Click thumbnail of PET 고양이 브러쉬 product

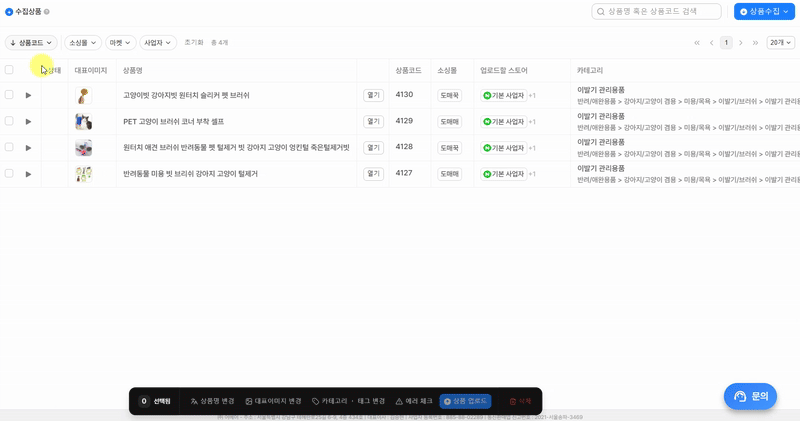coord(84,121)
